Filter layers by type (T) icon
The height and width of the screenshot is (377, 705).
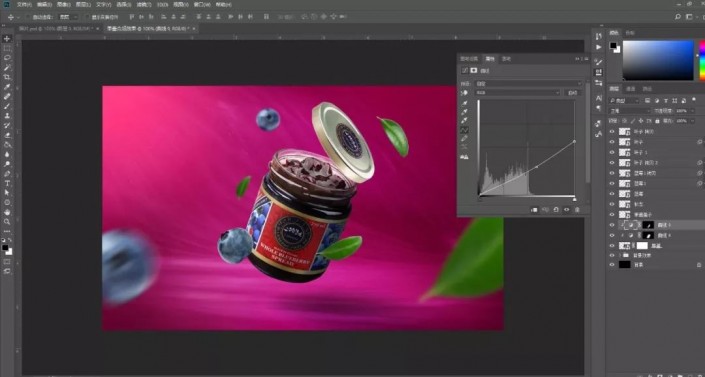[x=666, y=101]
